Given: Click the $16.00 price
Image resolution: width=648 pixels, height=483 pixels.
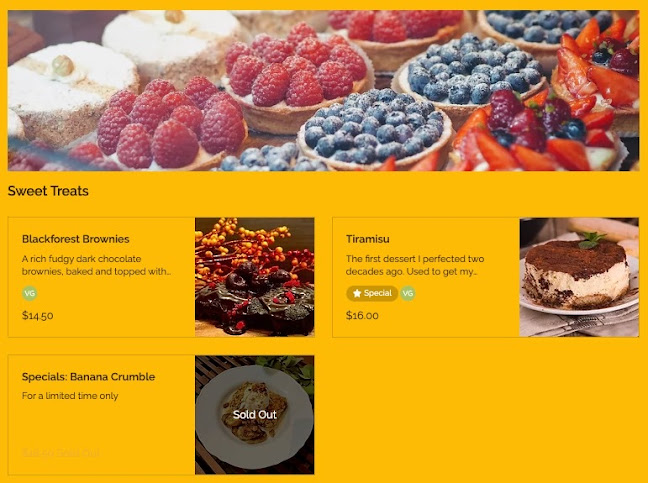Looking at the screenshot, I should coord(362,316).
